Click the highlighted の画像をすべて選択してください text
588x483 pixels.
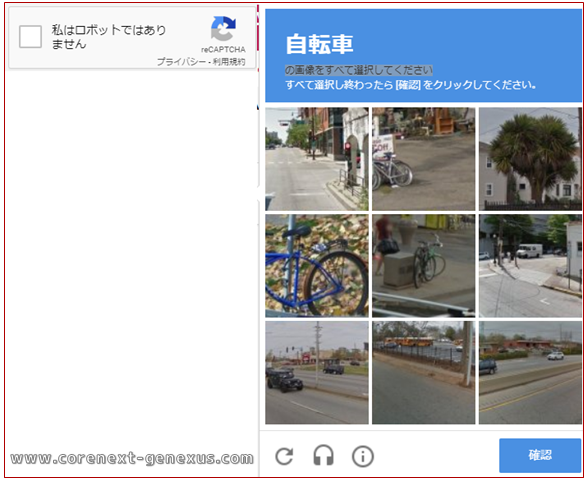pyautogui.click(x=359, y=70)
